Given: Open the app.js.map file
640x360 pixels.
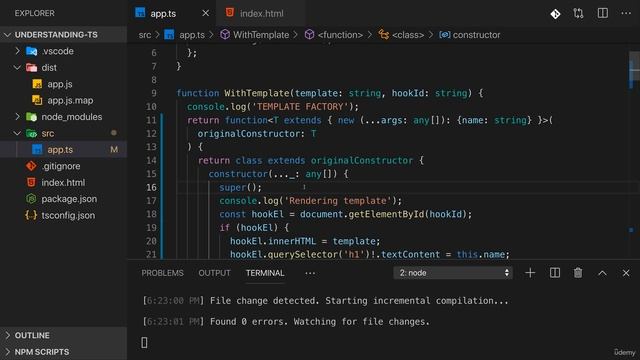Looking at the screenshot, I should pos(70,100).
